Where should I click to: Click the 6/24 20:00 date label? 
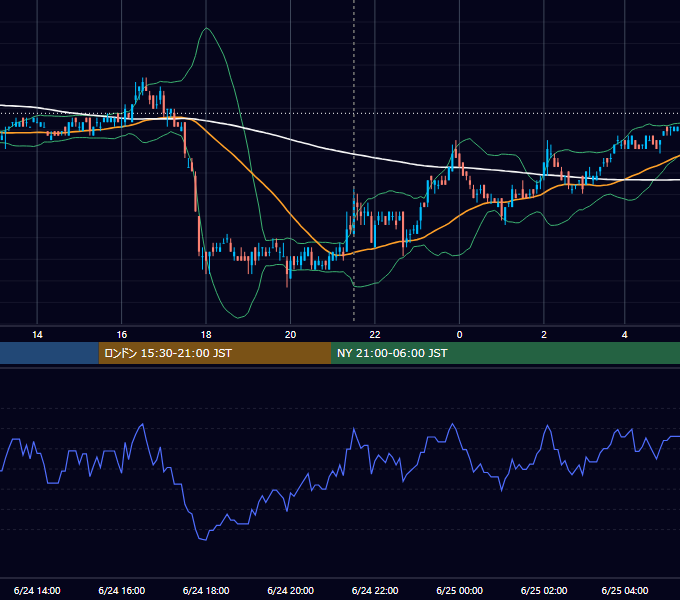click(x=291, y=590)
